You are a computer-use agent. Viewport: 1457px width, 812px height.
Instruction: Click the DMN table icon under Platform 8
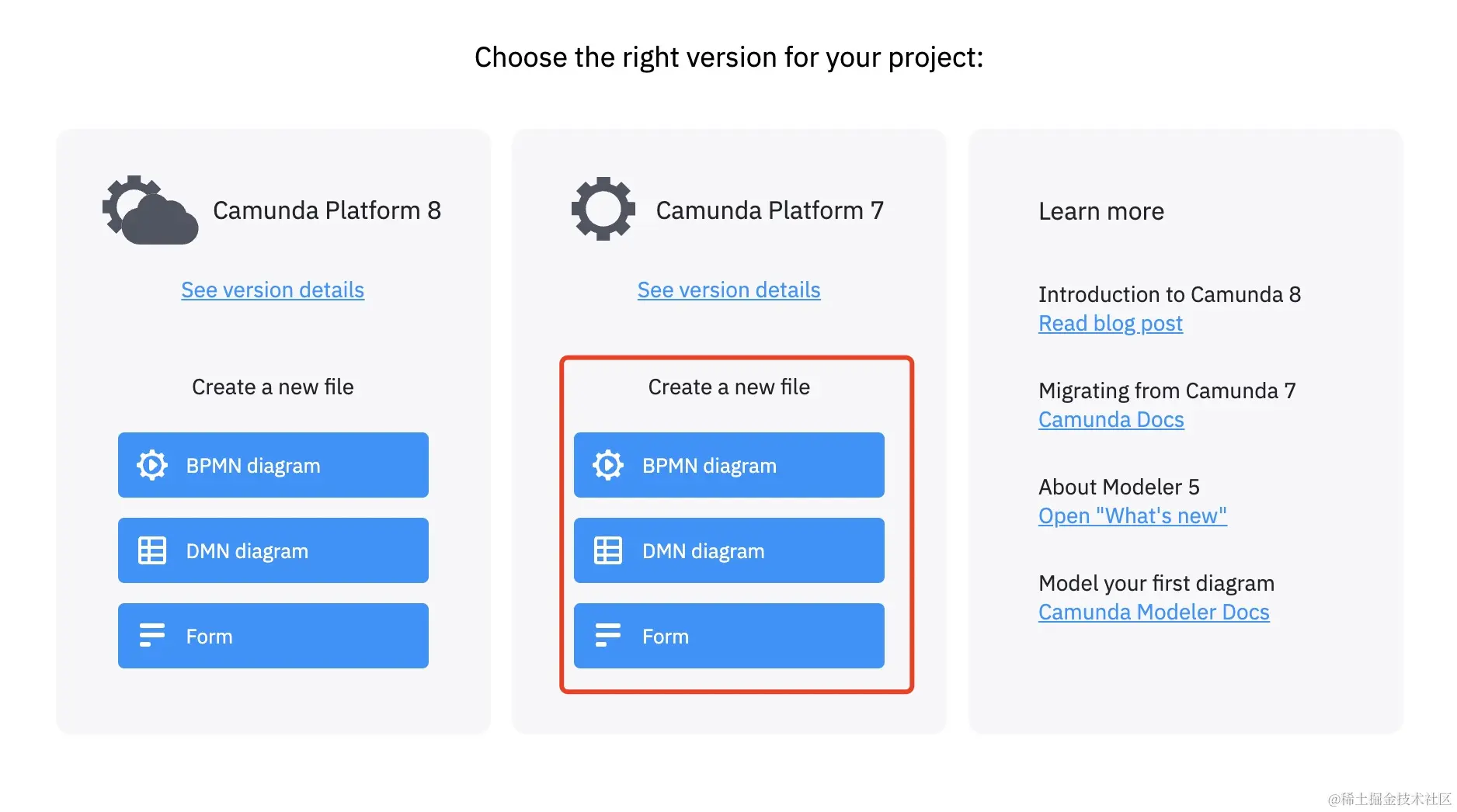pos(152,550)
